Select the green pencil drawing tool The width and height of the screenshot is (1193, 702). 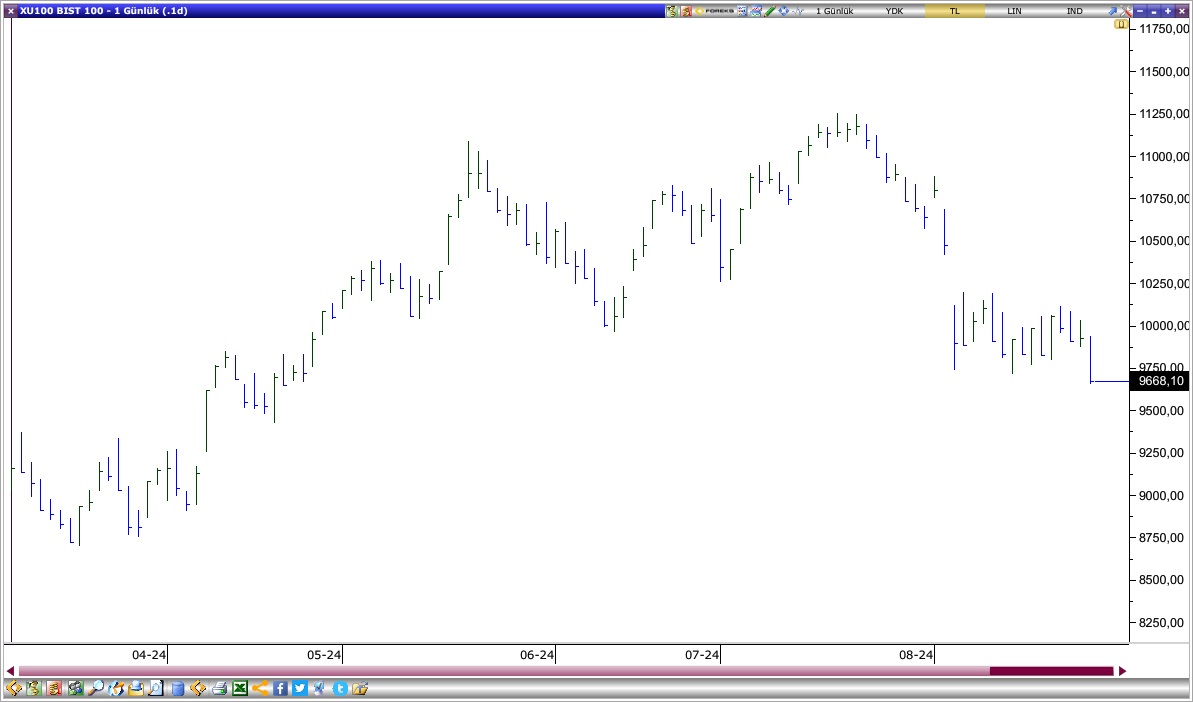(769, 10)
